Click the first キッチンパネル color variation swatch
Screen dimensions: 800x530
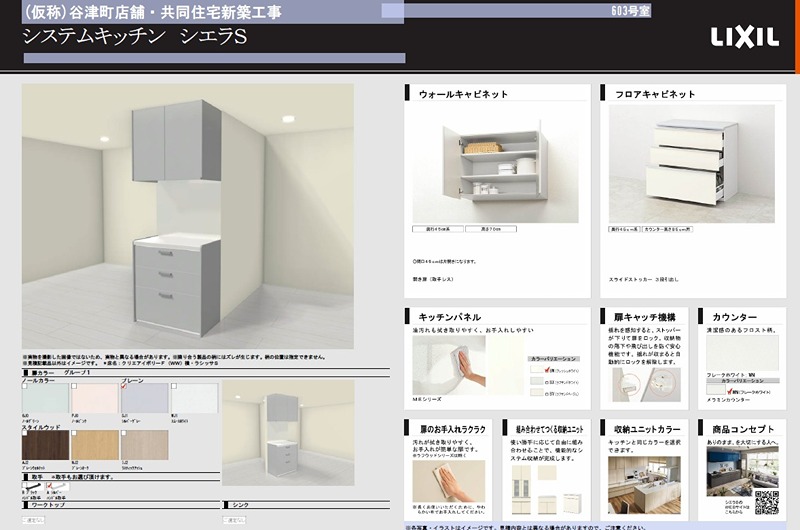point(537,369)
